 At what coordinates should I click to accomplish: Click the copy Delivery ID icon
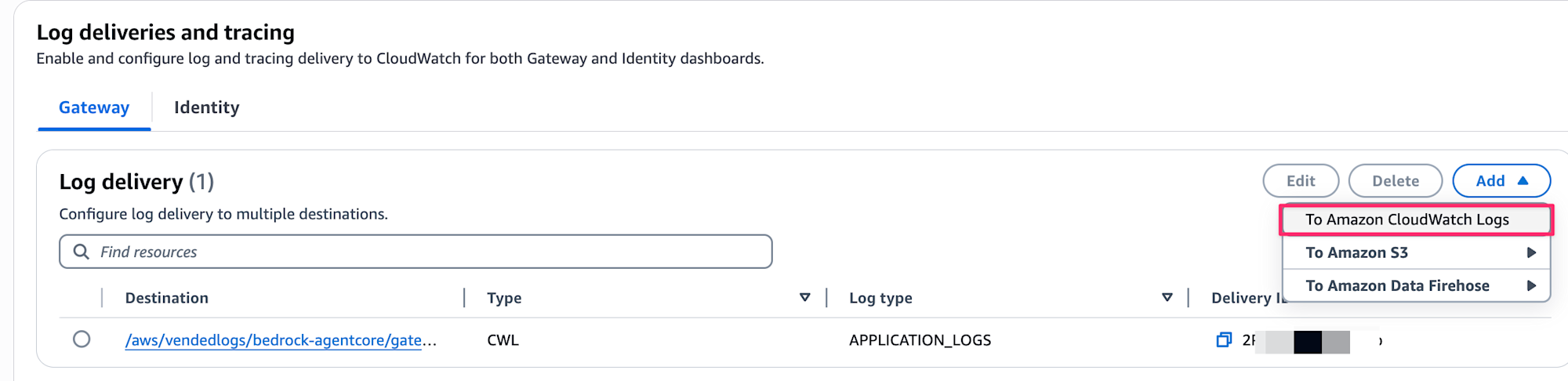point(1224,340)
